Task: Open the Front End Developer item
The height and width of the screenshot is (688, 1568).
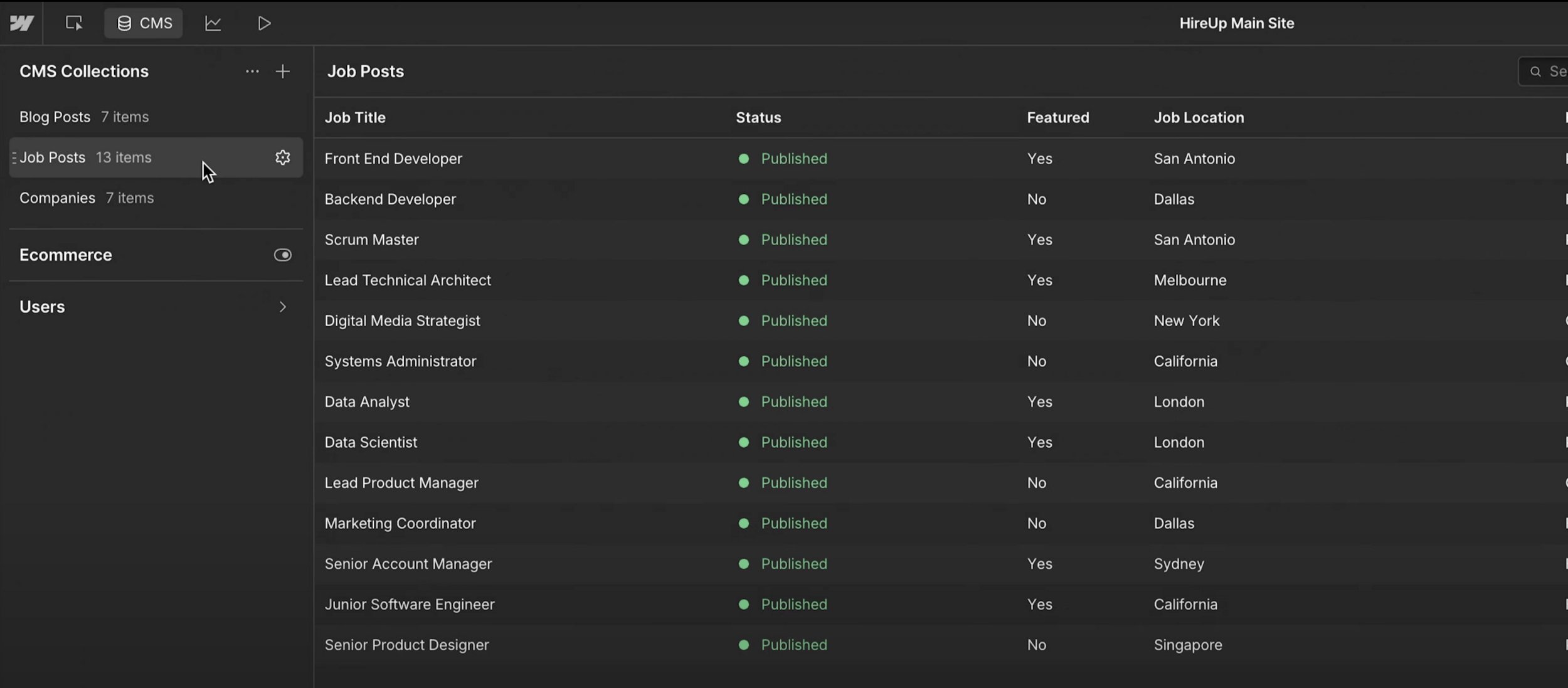Action: point(393,159)
